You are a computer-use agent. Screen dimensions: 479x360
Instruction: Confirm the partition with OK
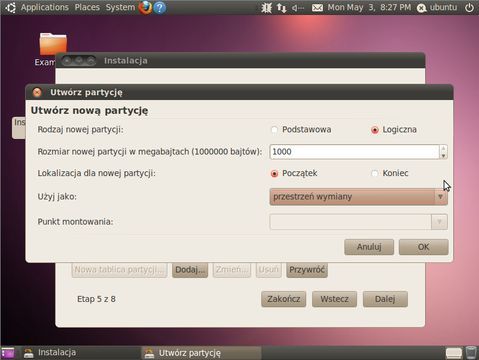(x=424, y=247)
